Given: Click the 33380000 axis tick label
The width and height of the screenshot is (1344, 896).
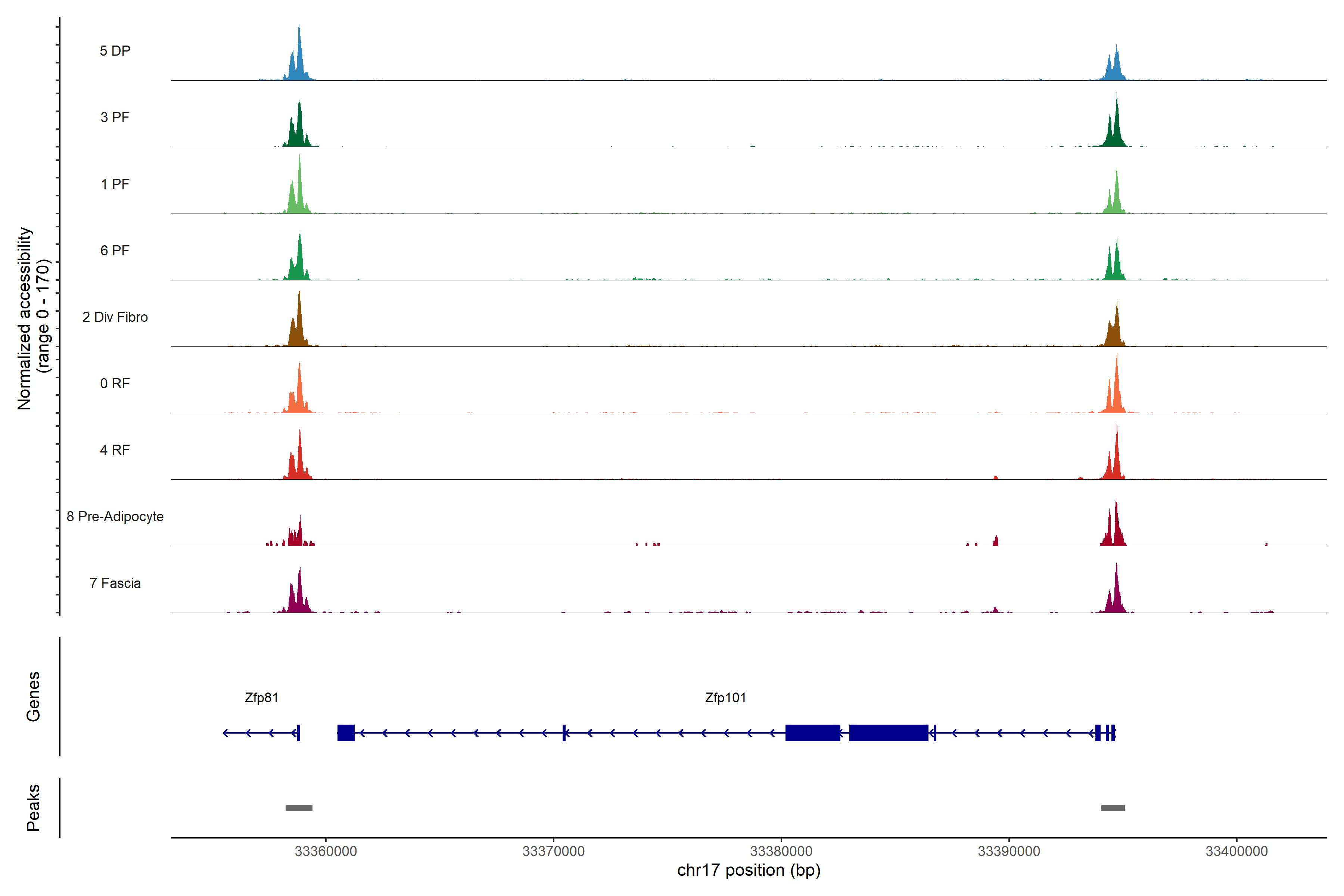Looking at the screenshot, I should coord(781,851).
